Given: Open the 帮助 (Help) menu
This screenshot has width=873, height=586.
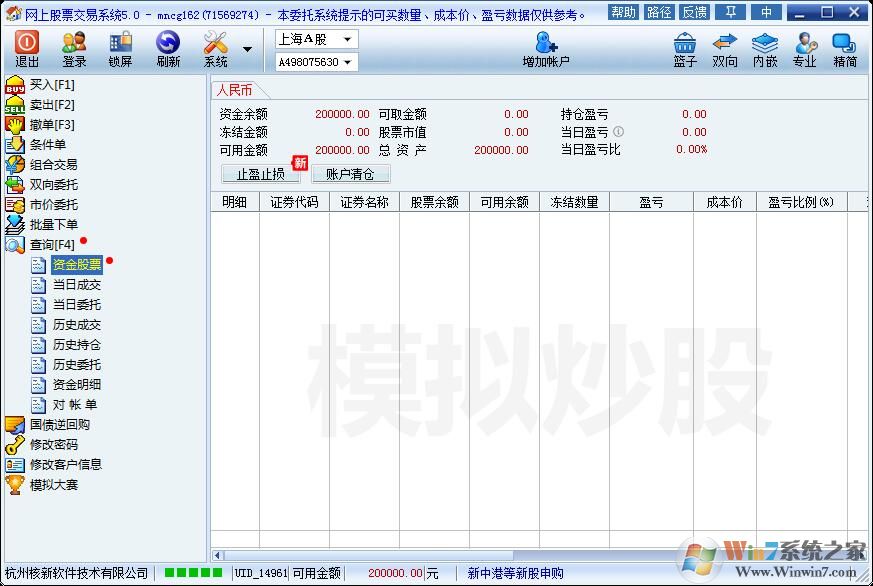Looking at the screenshot, I should pos(621,11).
